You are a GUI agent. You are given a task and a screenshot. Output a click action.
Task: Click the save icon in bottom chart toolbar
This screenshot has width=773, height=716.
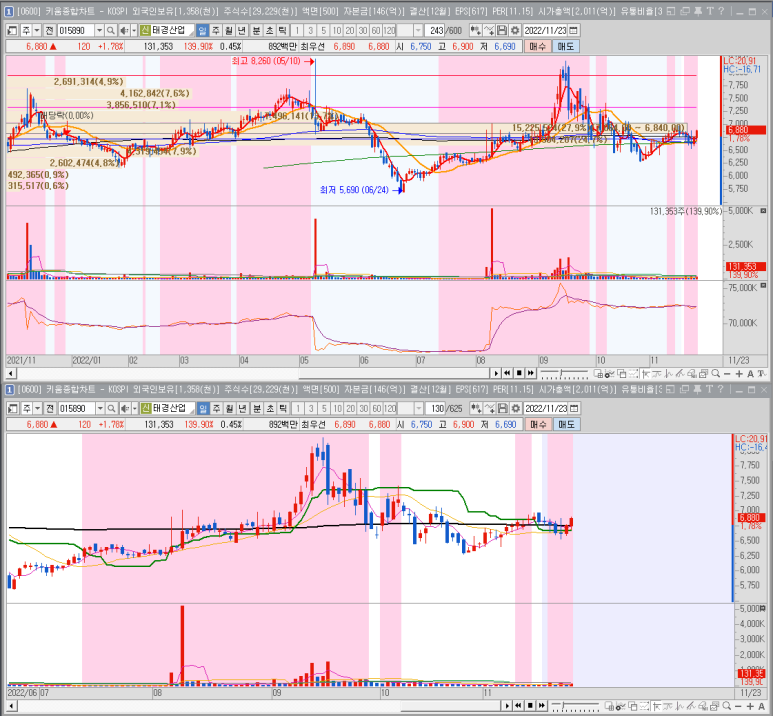(502, 408)
